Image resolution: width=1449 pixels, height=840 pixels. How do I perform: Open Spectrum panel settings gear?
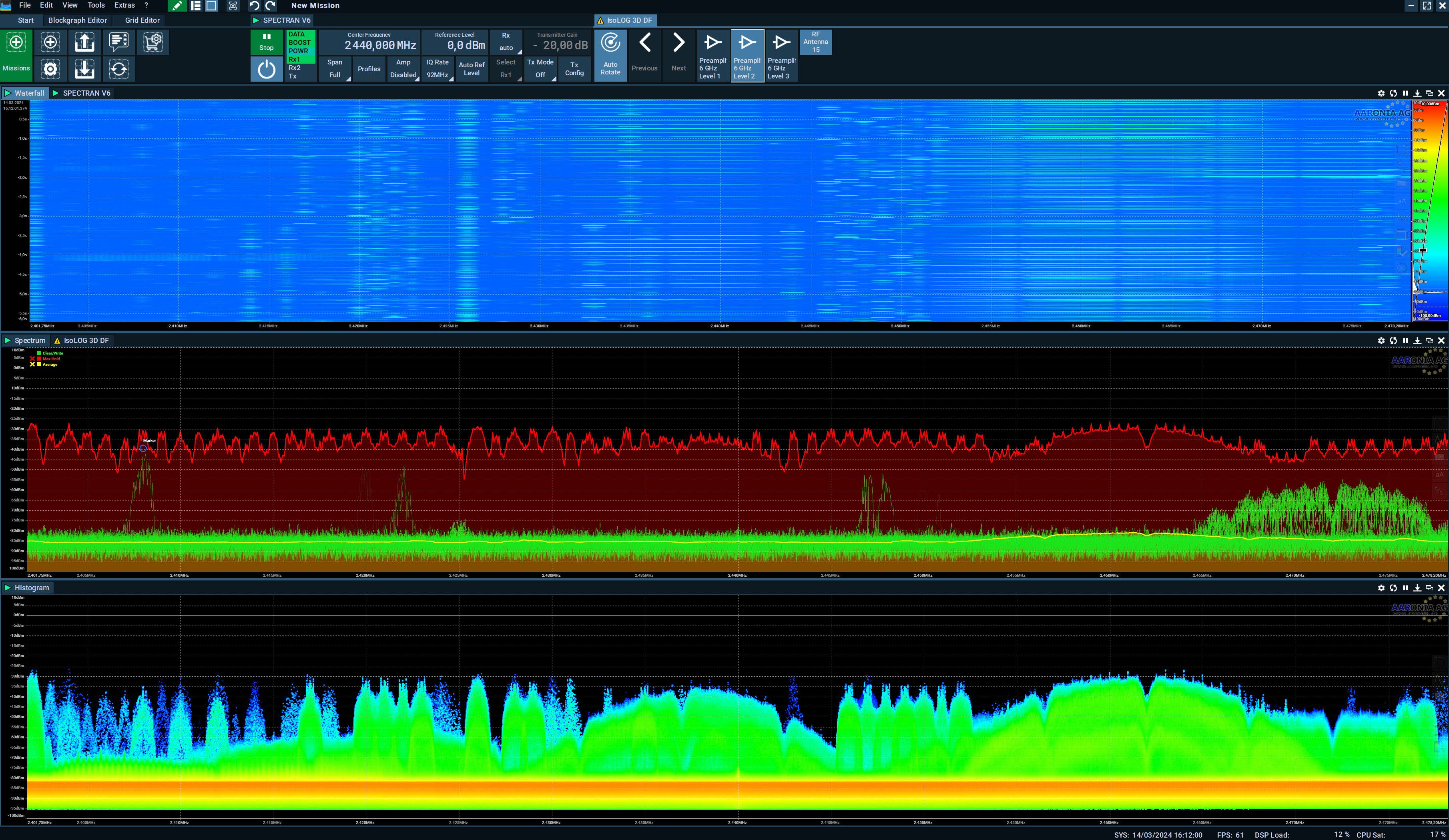click(1381, 341)
